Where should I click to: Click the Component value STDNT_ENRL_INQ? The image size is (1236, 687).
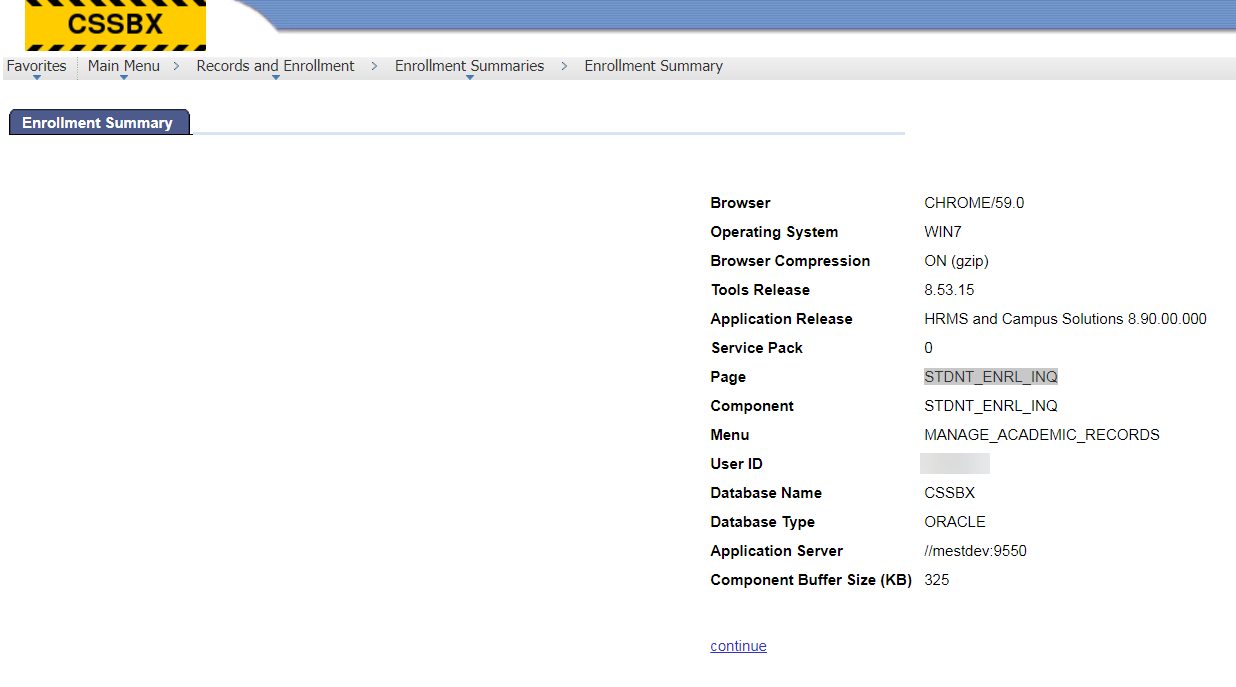coord(991,406)
